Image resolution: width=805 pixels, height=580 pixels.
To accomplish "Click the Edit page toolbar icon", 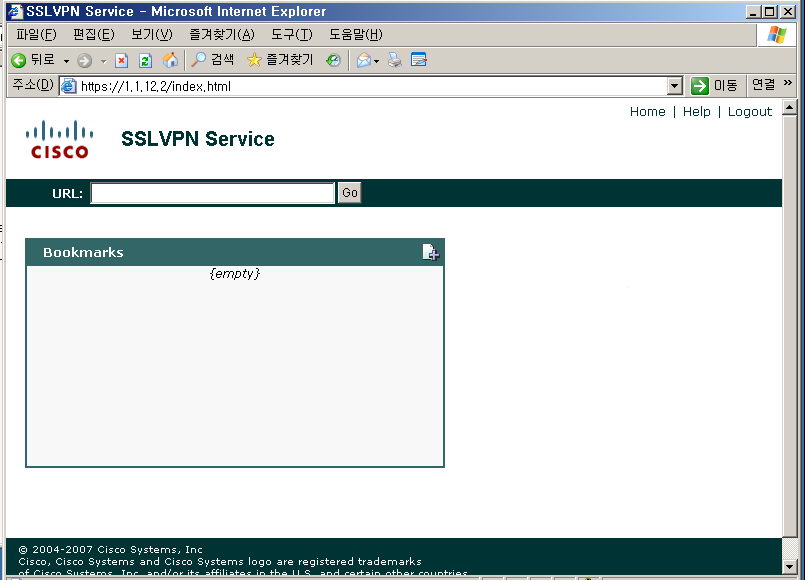I will click(419, 60).
